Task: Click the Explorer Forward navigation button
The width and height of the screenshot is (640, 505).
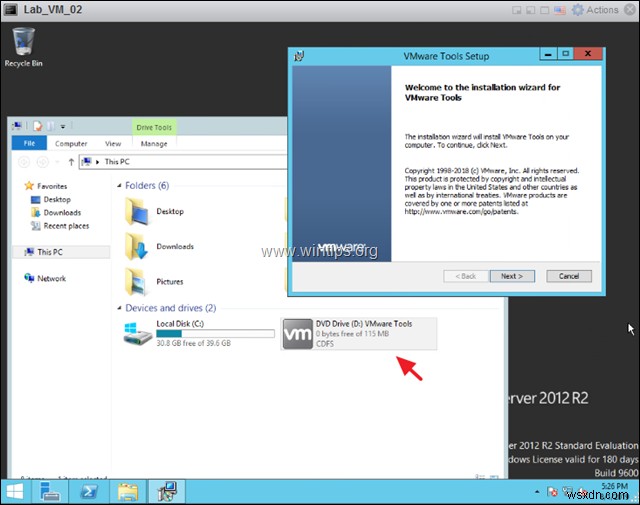Action: click(42, 162)
